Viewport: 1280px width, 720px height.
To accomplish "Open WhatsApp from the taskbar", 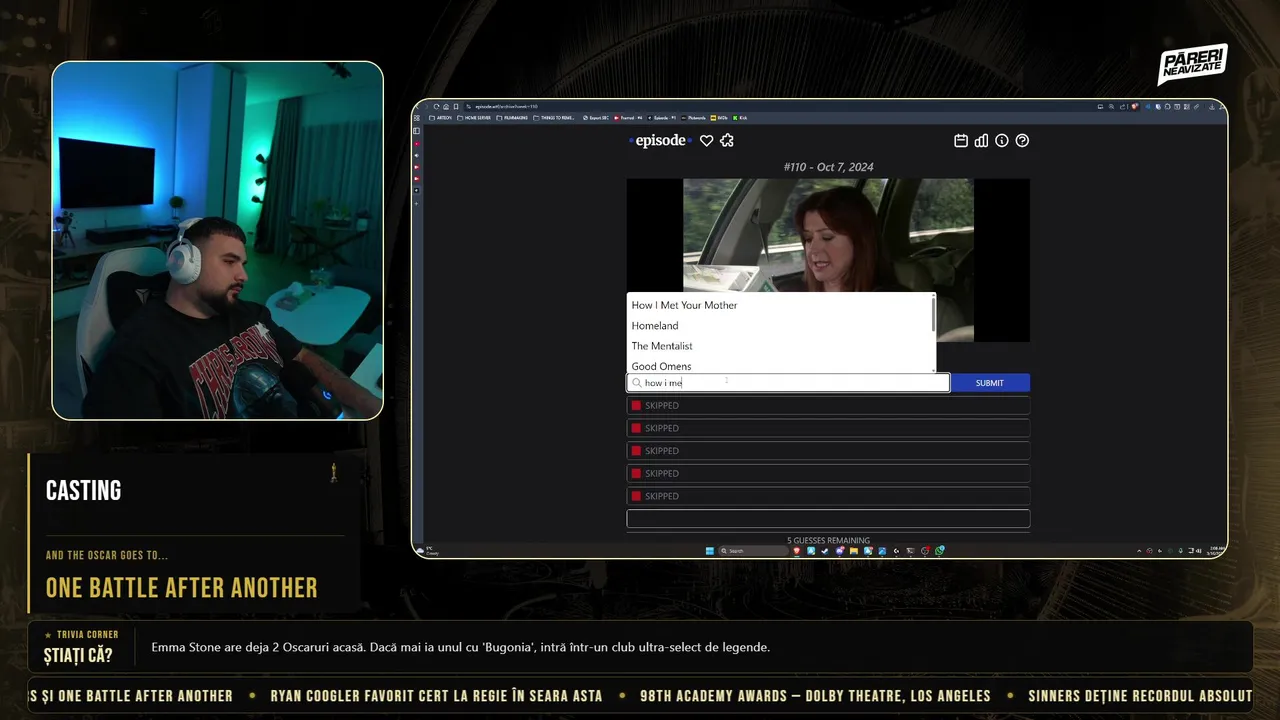I will pyautogui.click(x=940, y=551).
